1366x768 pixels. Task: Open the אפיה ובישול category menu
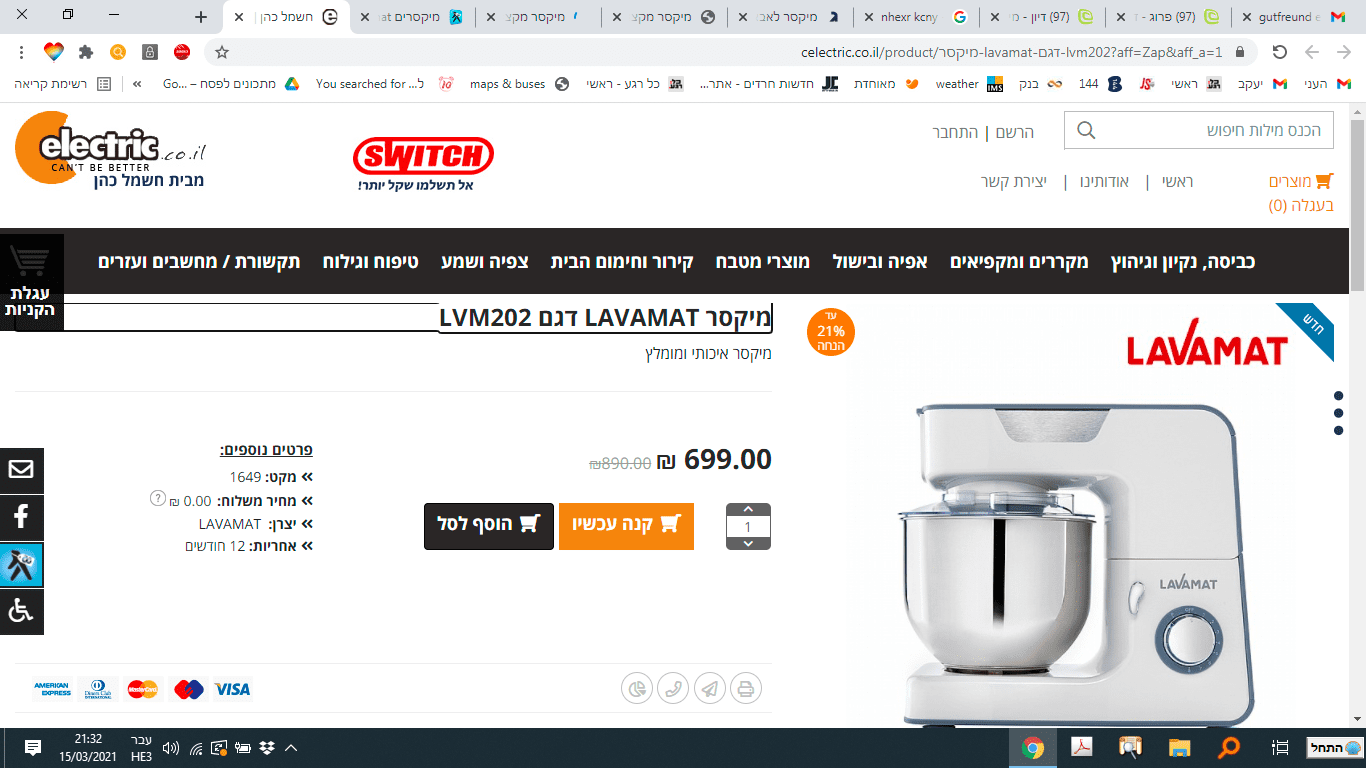(880, 262)
